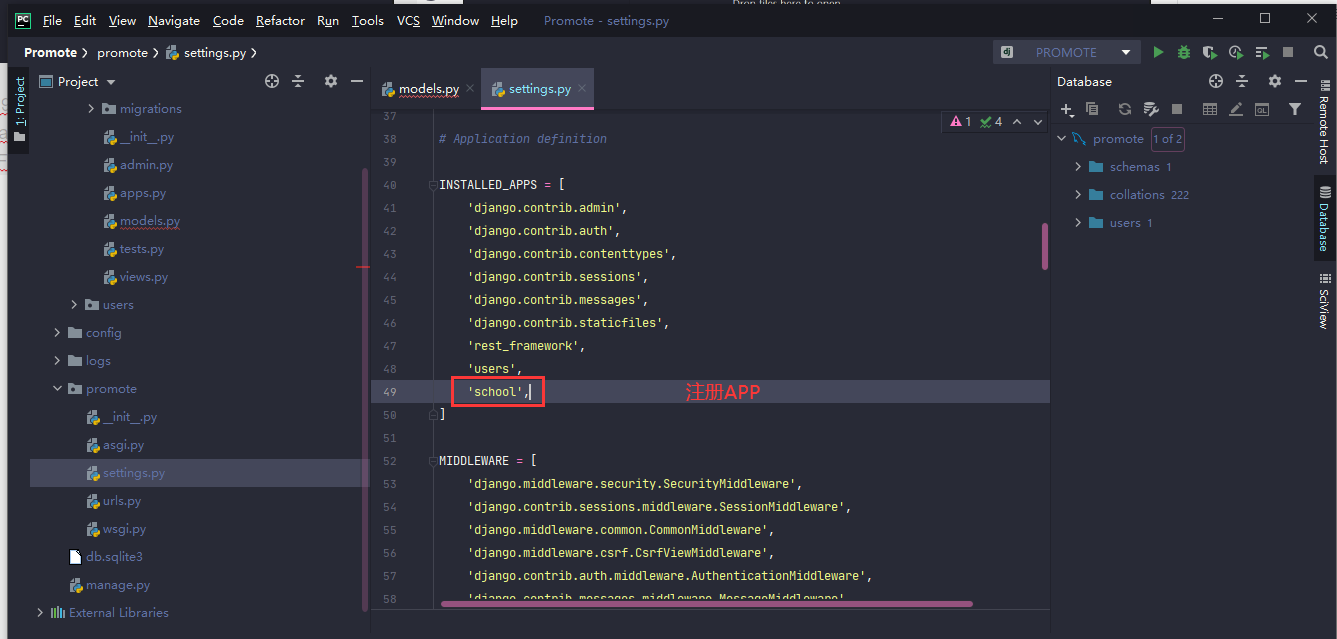
Task: Refresh the database with sync icon
Action: (1125, 109)
